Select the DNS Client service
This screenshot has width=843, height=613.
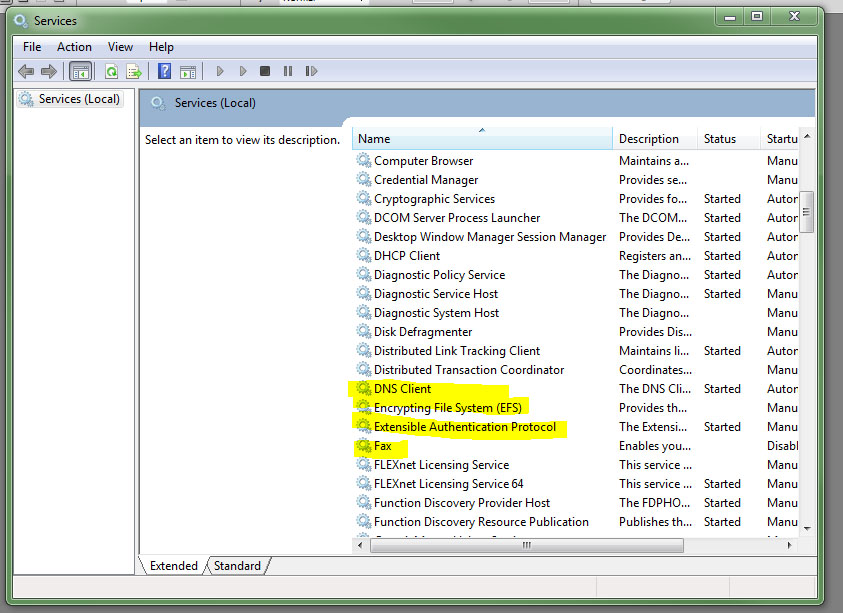pos(402,389)
